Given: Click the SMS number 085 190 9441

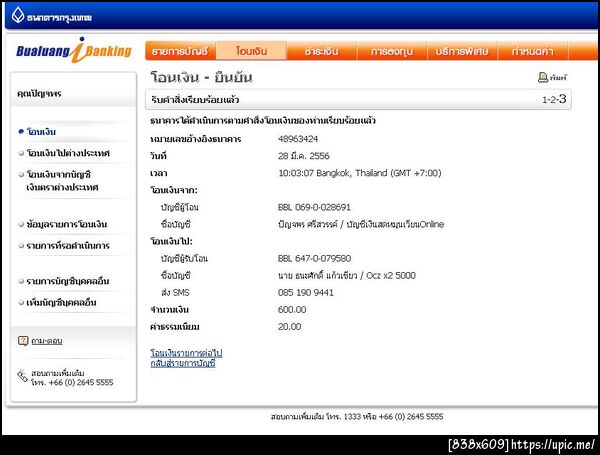Looking at the screenshot, I should (x=305, y=292).
